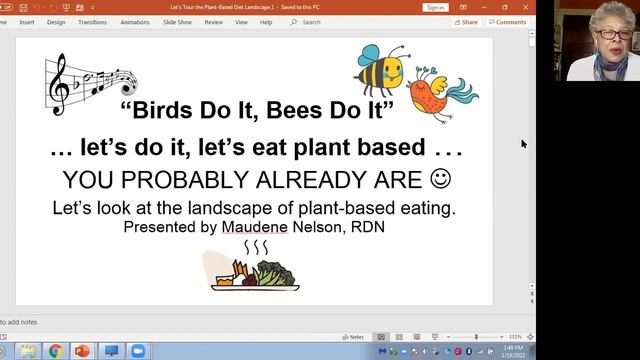Open the blue monitor taskbar app

(111, 351)
